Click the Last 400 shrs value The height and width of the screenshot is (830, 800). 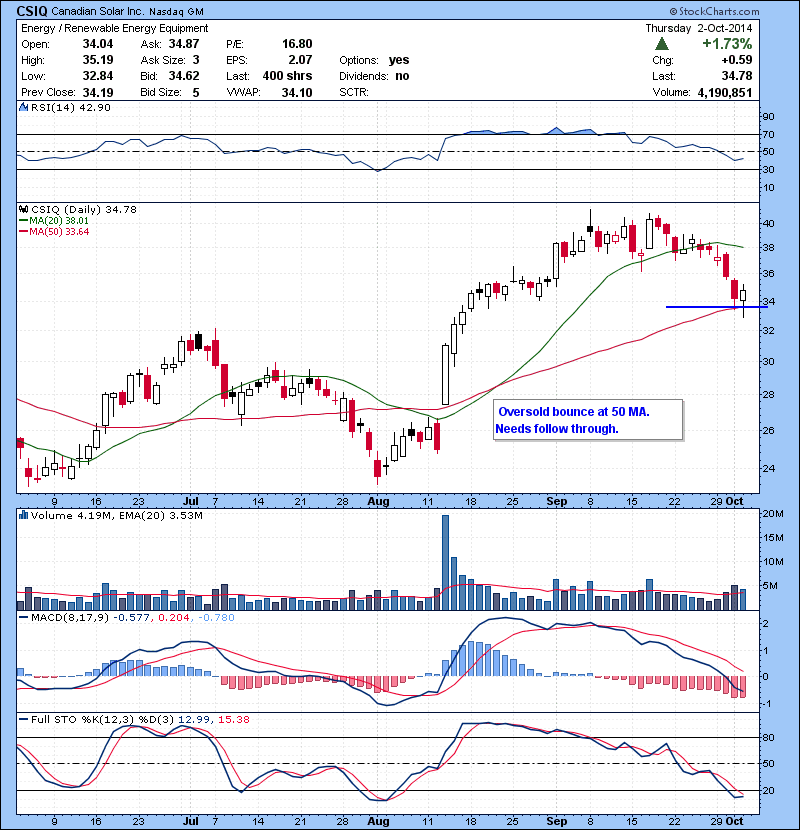(287, 76)
